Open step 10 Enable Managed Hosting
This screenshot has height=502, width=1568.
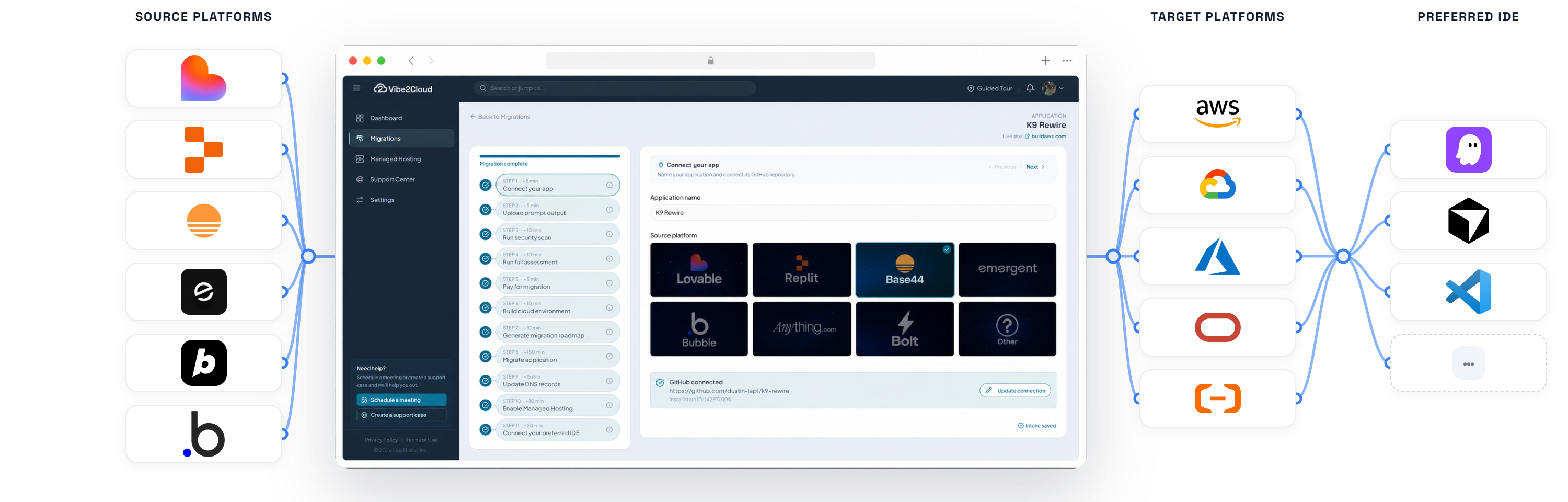click(558, 405)
